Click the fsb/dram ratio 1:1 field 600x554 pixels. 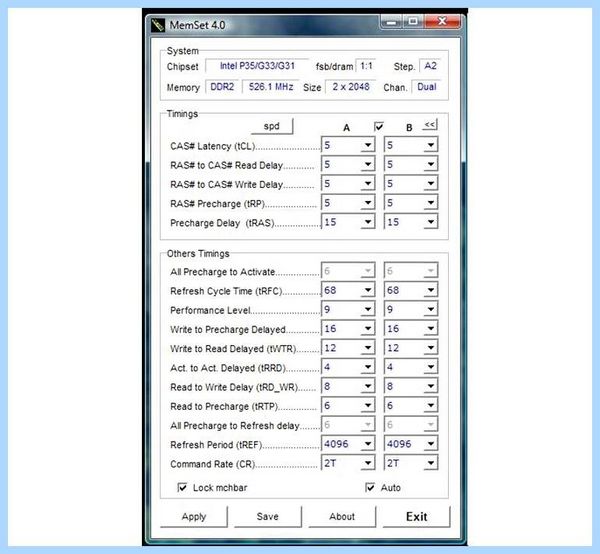[x=366, y=66]
